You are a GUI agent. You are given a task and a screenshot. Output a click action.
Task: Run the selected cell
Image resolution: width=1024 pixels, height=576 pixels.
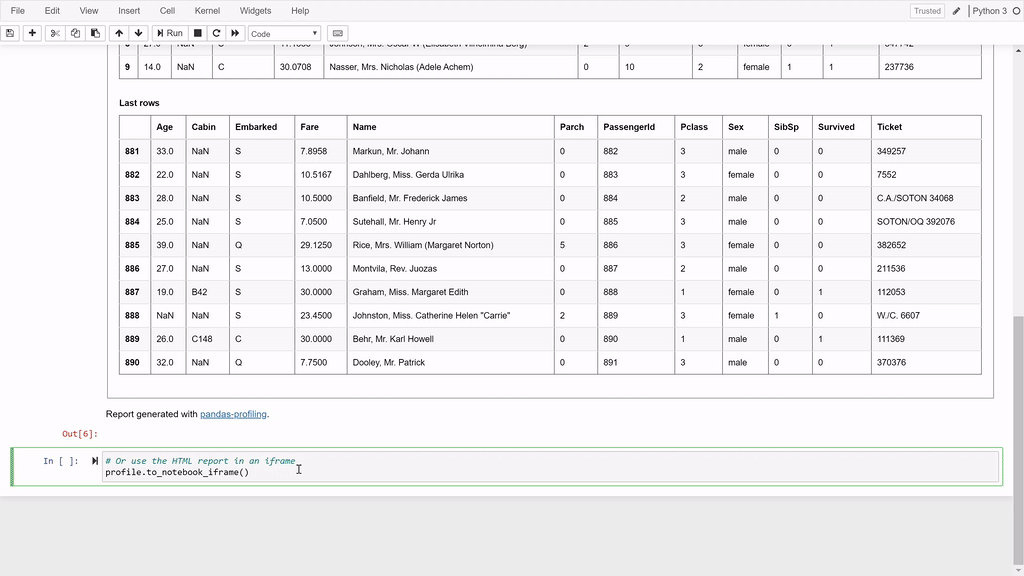(170, 32)
